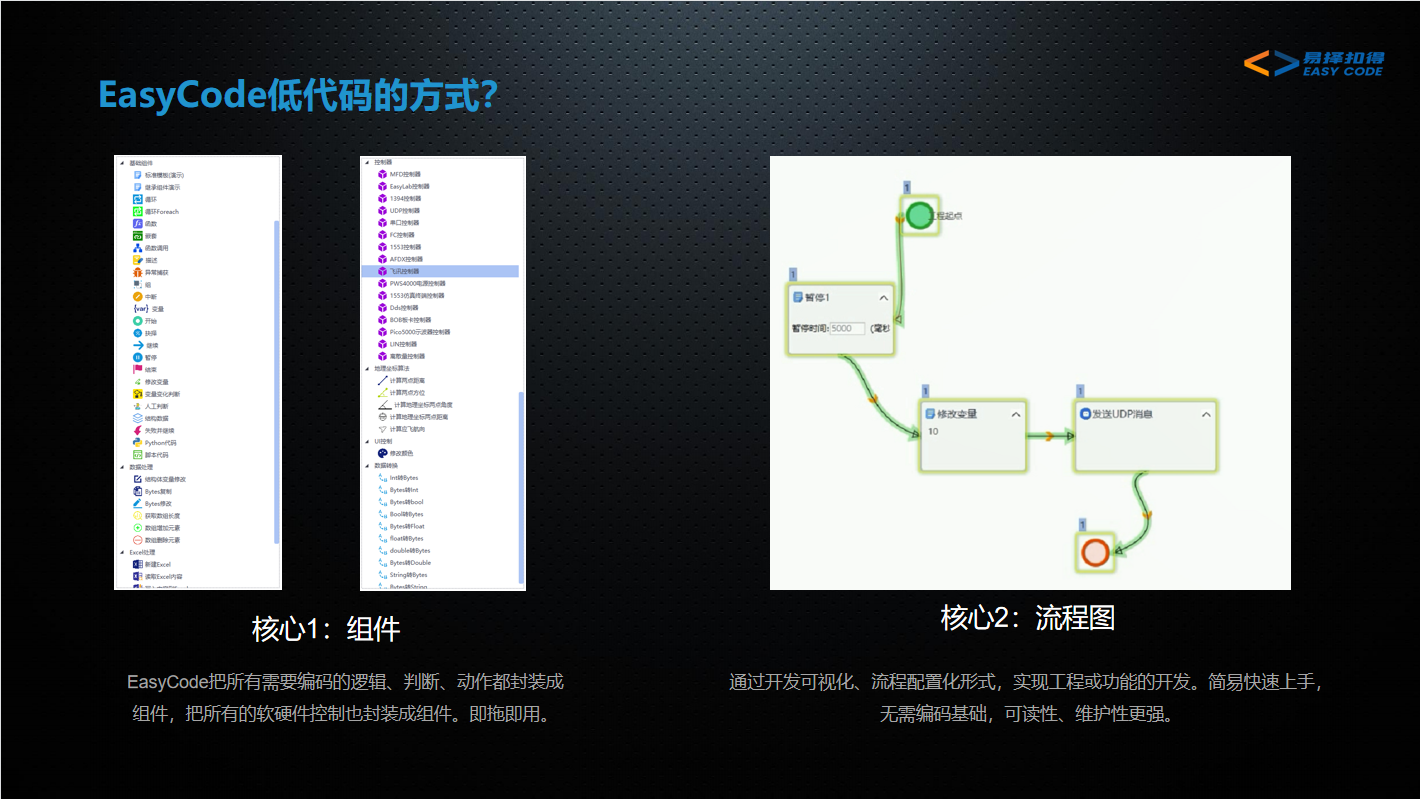Collapse the 地理坐标算法 tree group
Image resolution: width=1420 pixels, height=799 pixels.
[x=366, y=368]
